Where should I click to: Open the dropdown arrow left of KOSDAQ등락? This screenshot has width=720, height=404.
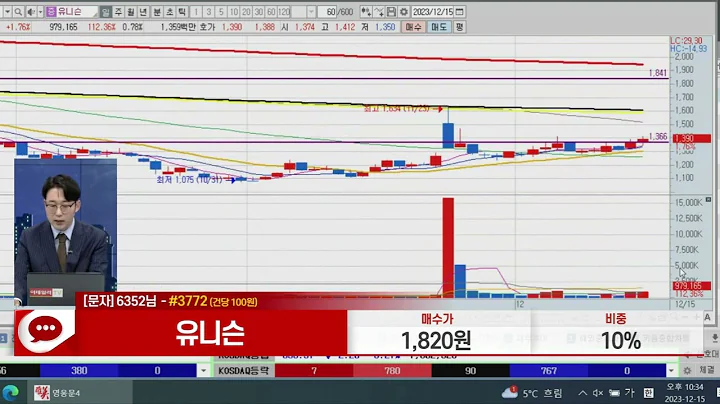click(203, 370)
